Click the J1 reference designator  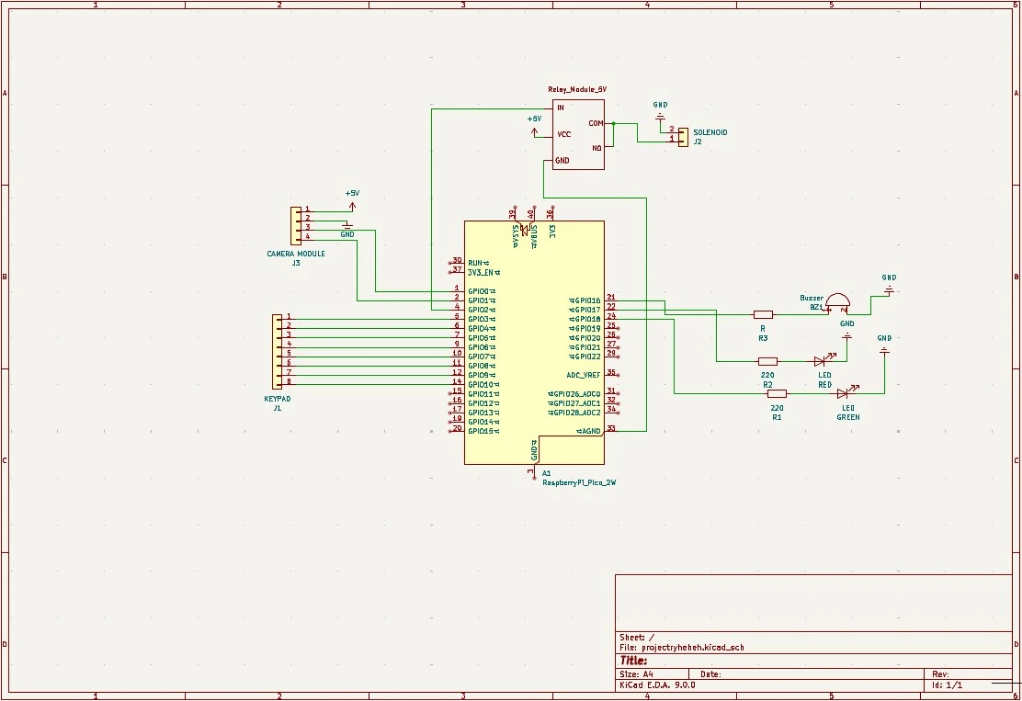coord(278,408)
